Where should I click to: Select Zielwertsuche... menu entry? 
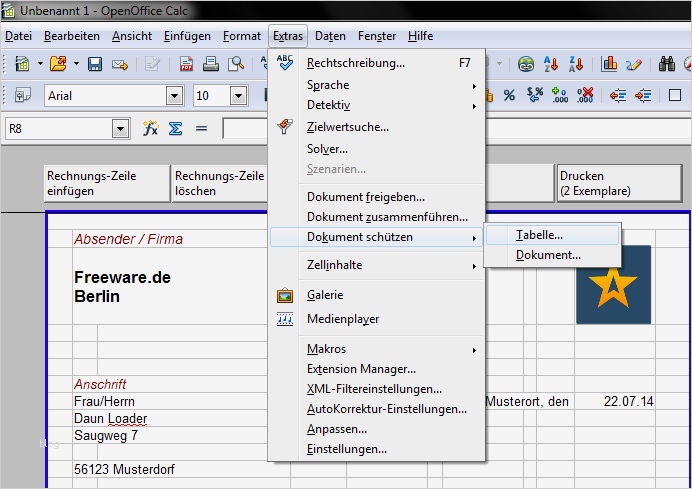coord(377,128)
